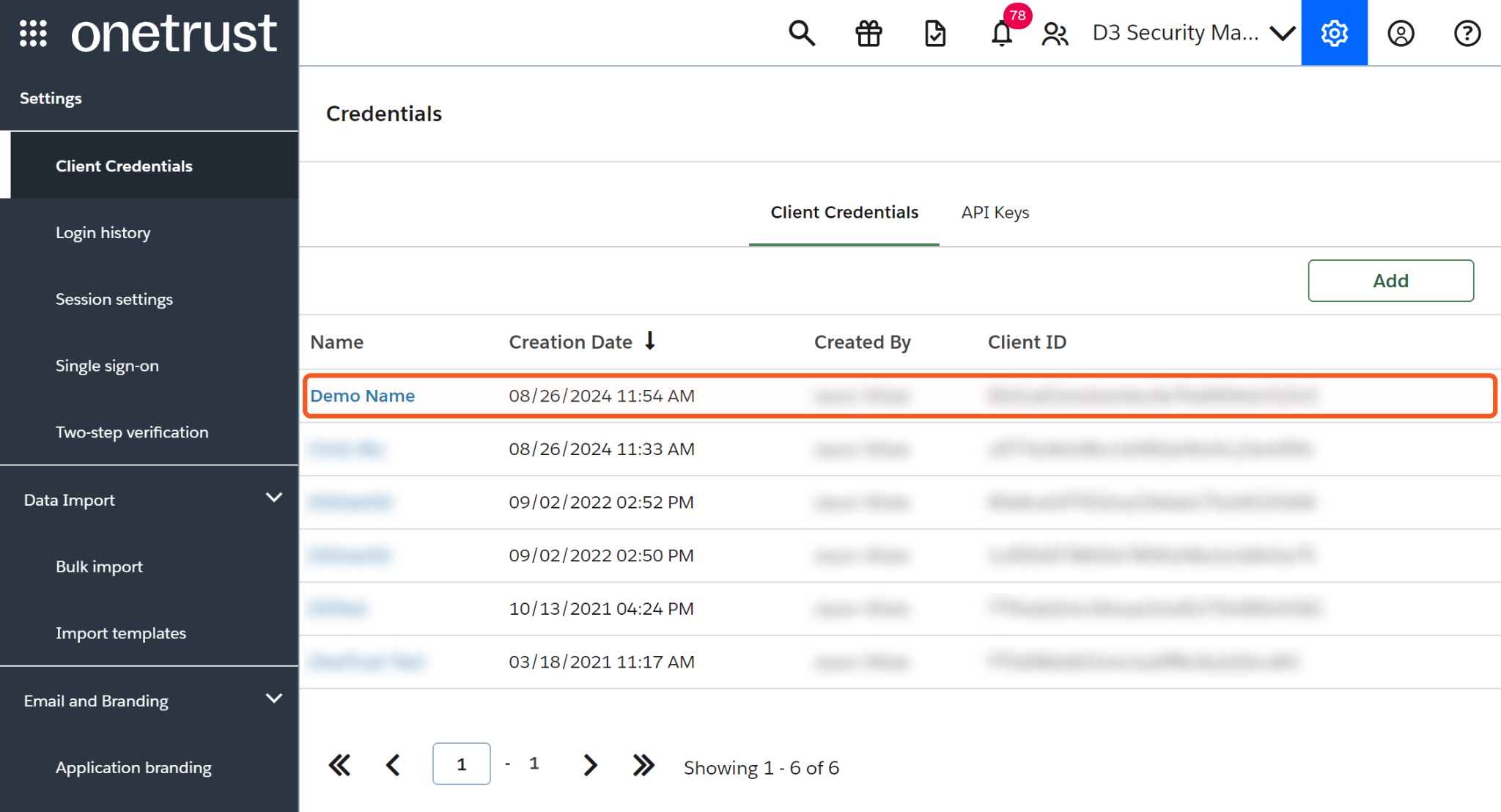Go to next page arrow
Image resolution: width=1501 pixels, height=812 pixels.
click(590, 765)
